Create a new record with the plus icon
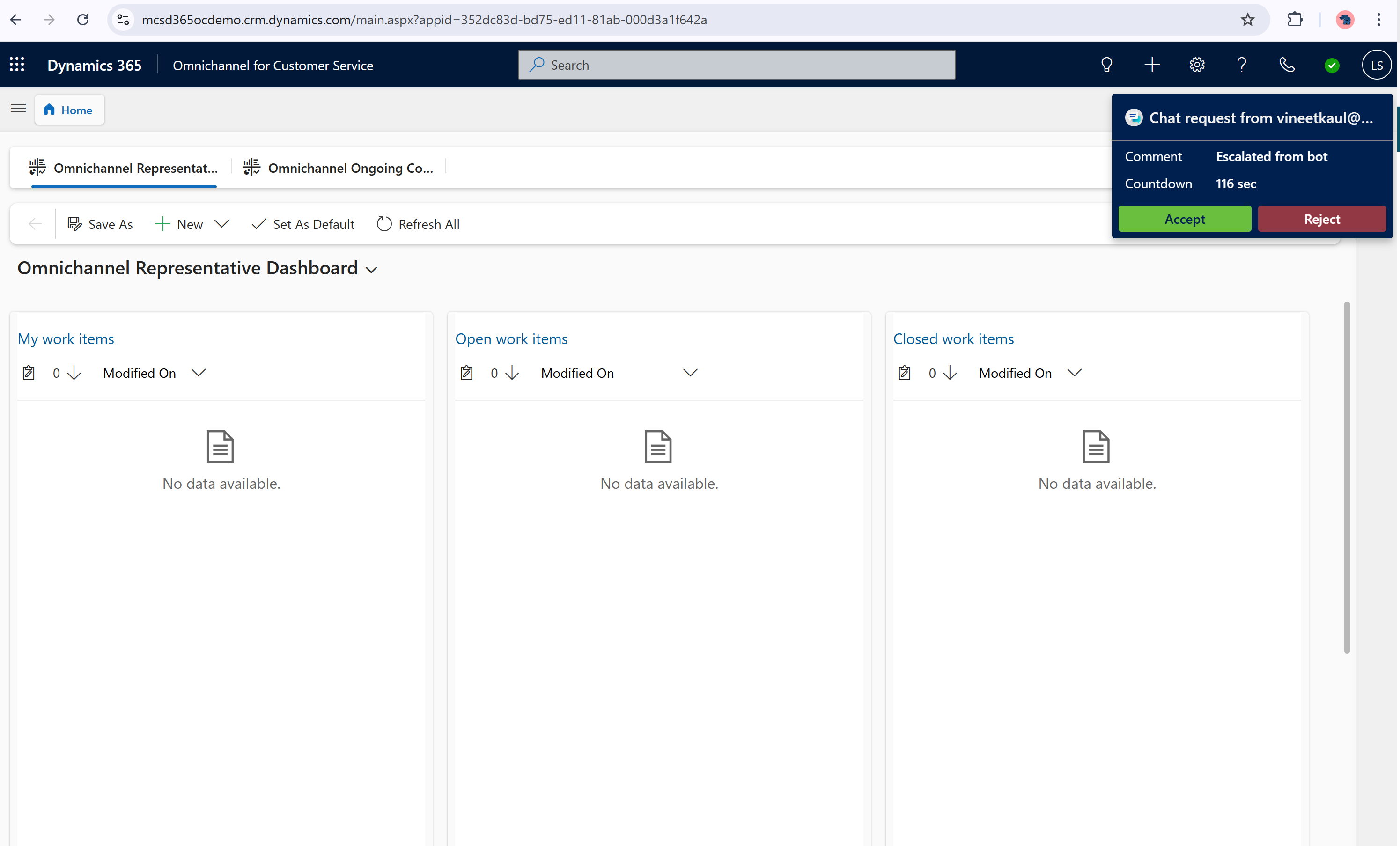Viewport: 1400px width, 846px height. coord(1151,64)
